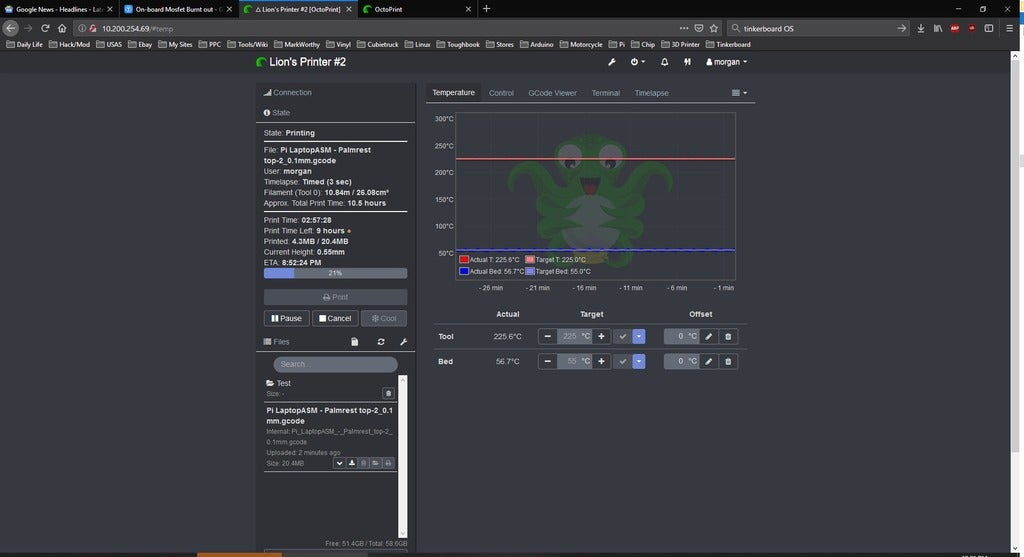Click the notifications bell icon
This screenshot has width=1024, height=557.
click(664, 62)
